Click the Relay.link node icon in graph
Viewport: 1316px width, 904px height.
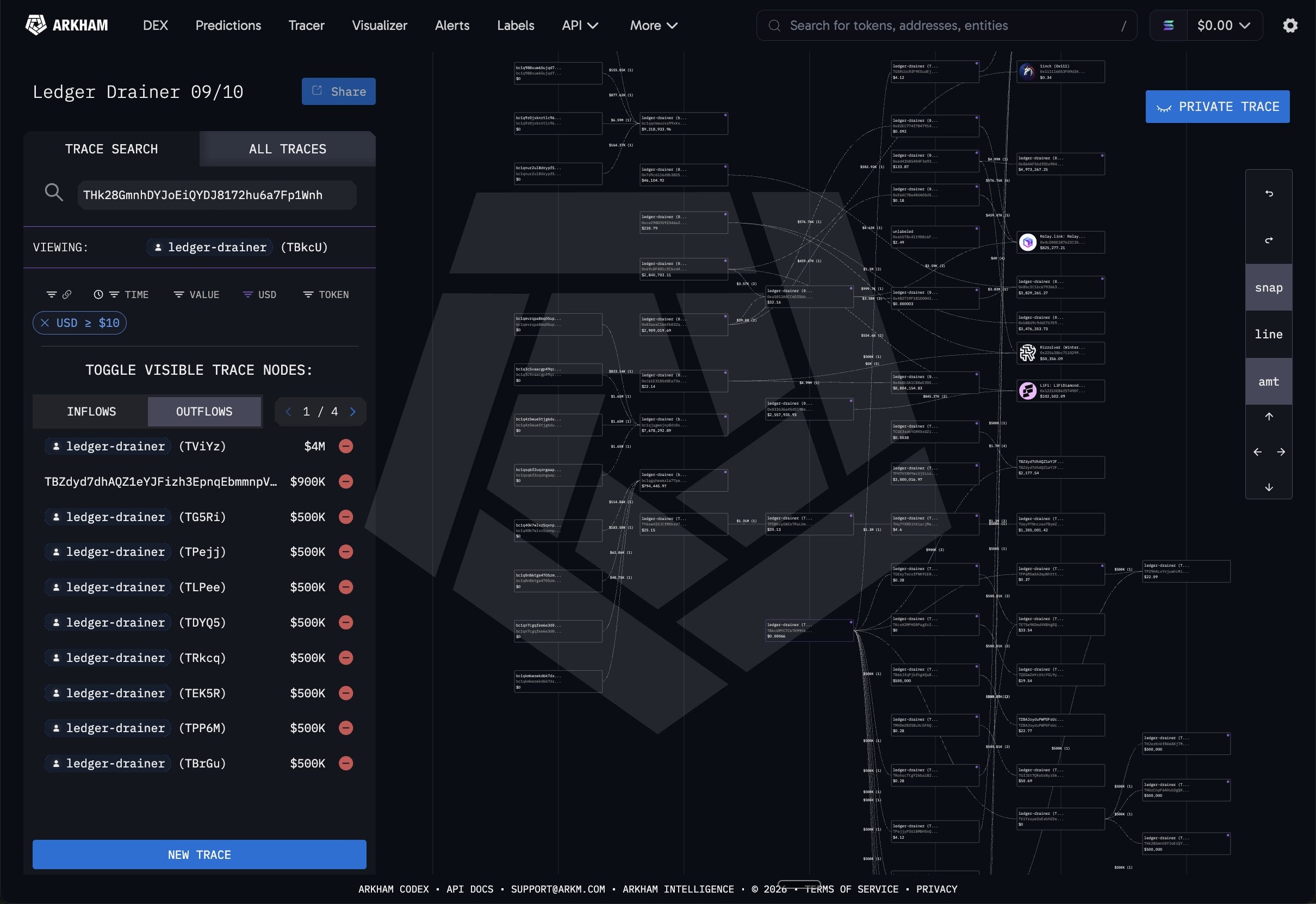(x=1027, y=243)
